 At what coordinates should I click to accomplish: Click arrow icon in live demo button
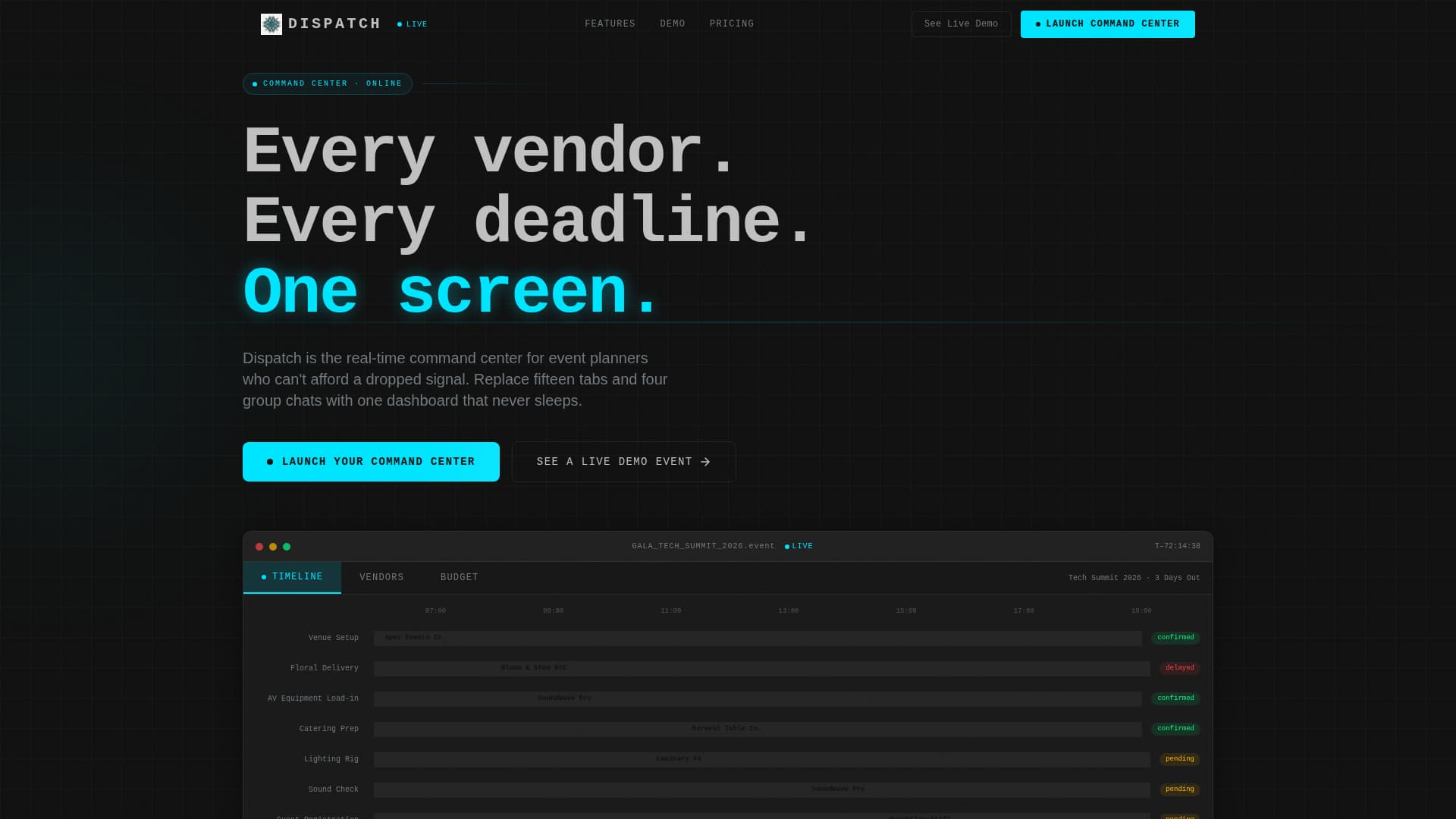(x=705, y=462)
